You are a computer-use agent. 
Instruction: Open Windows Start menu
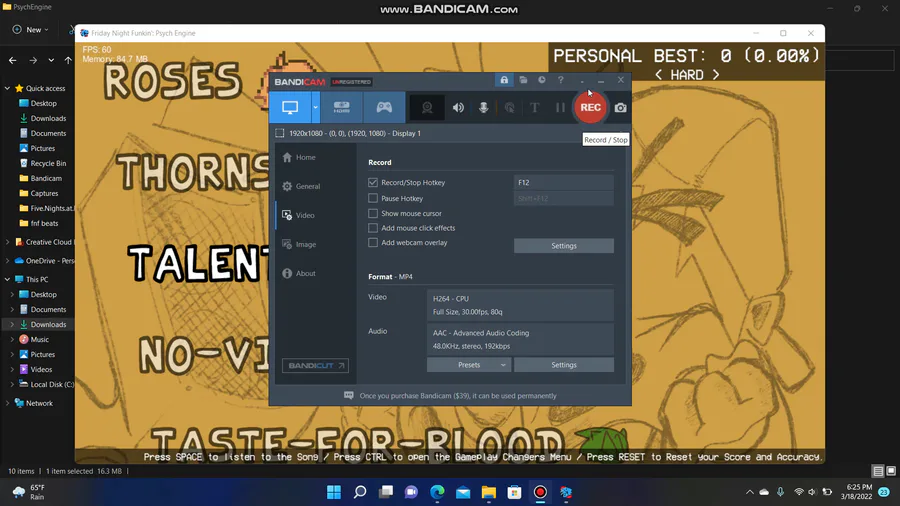[x=333, y=492]
